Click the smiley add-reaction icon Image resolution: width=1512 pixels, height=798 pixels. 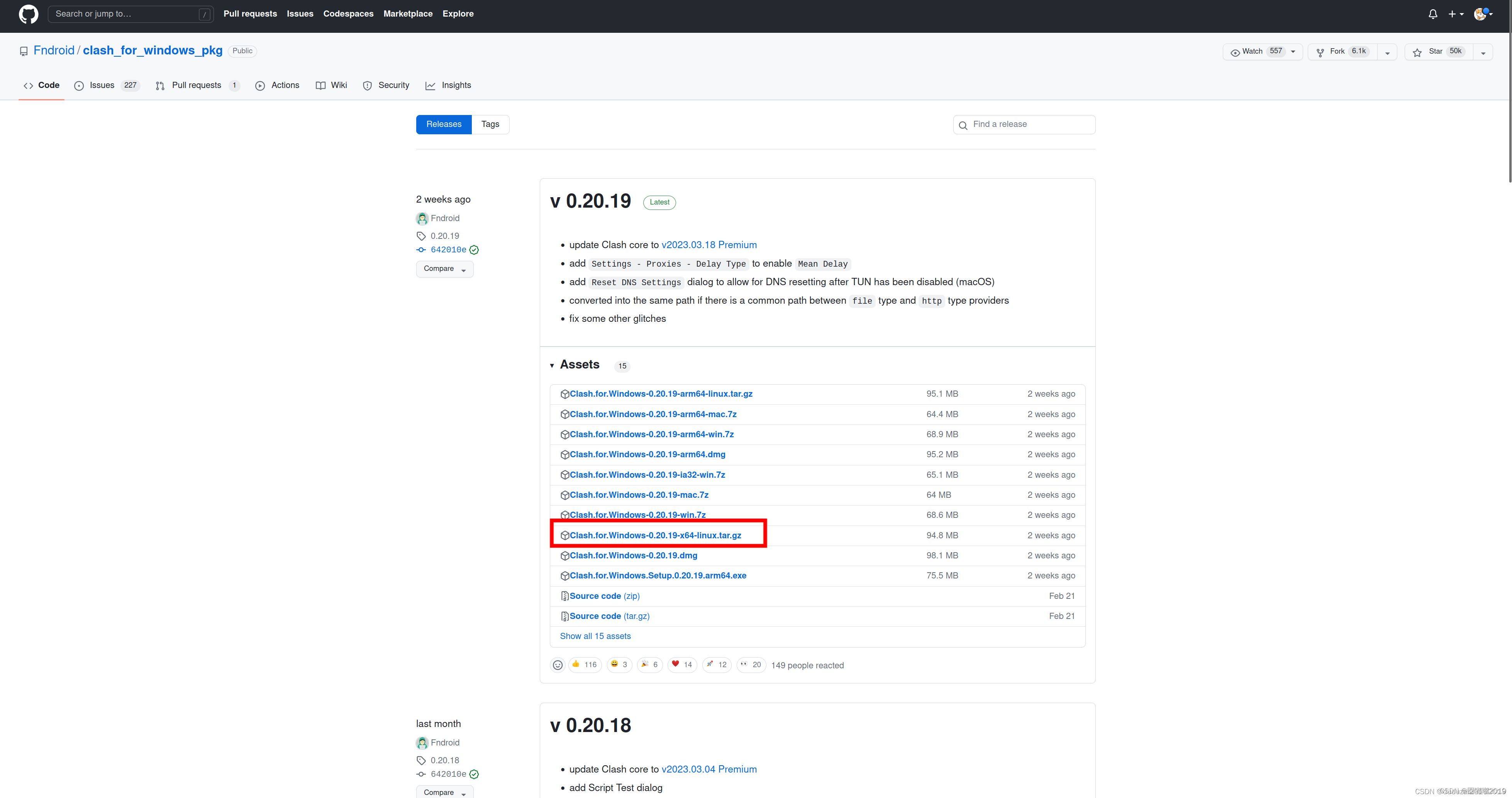coord(558,665)
